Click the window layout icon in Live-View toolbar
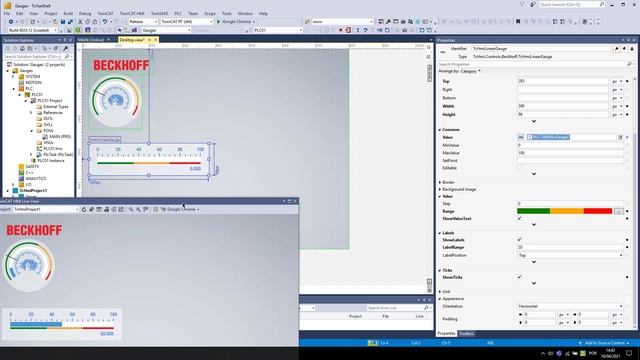The height and width of the screenshot is (360, 640). [99, 209]
